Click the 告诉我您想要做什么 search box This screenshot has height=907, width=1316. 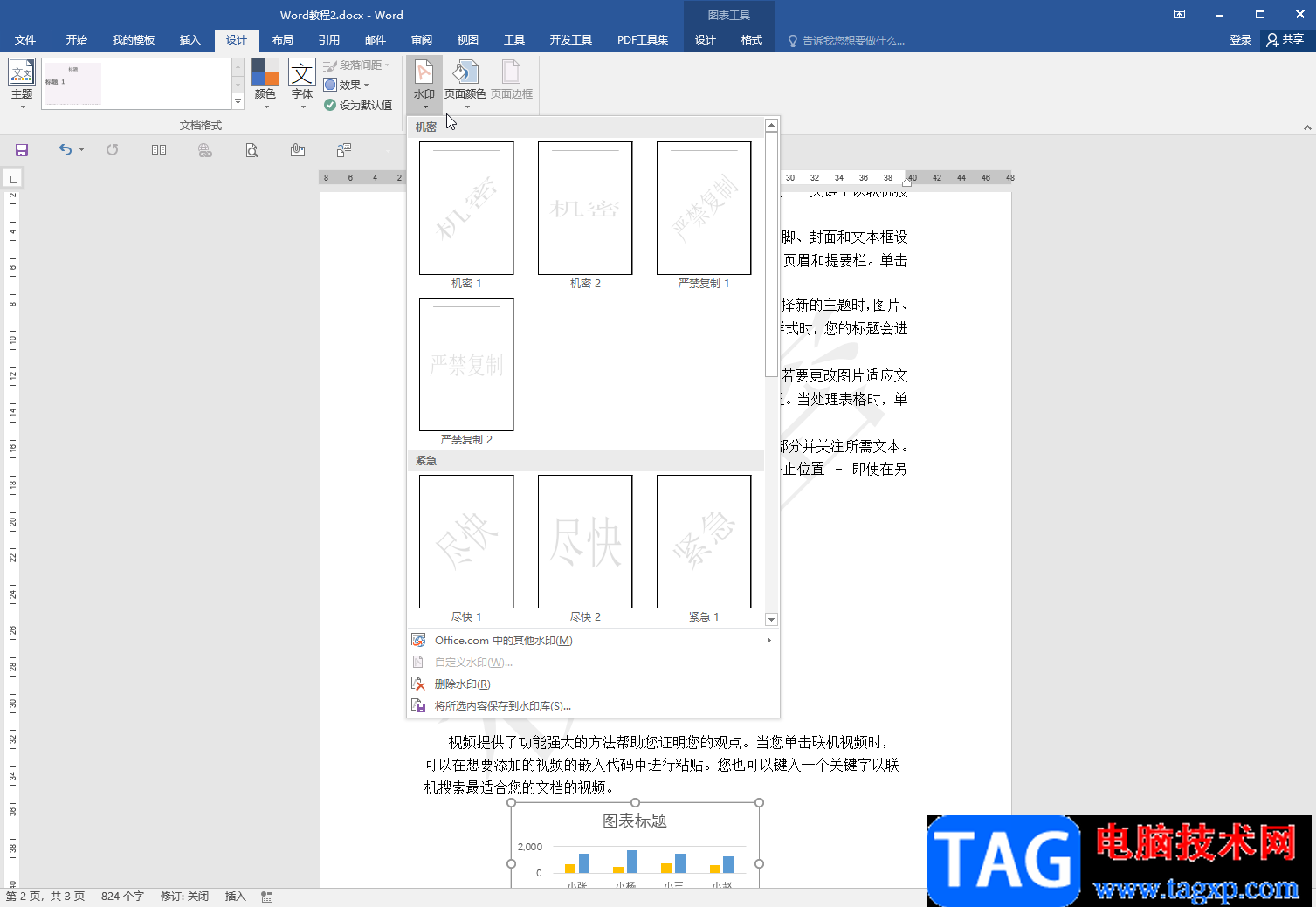click(x=847, y=41)
